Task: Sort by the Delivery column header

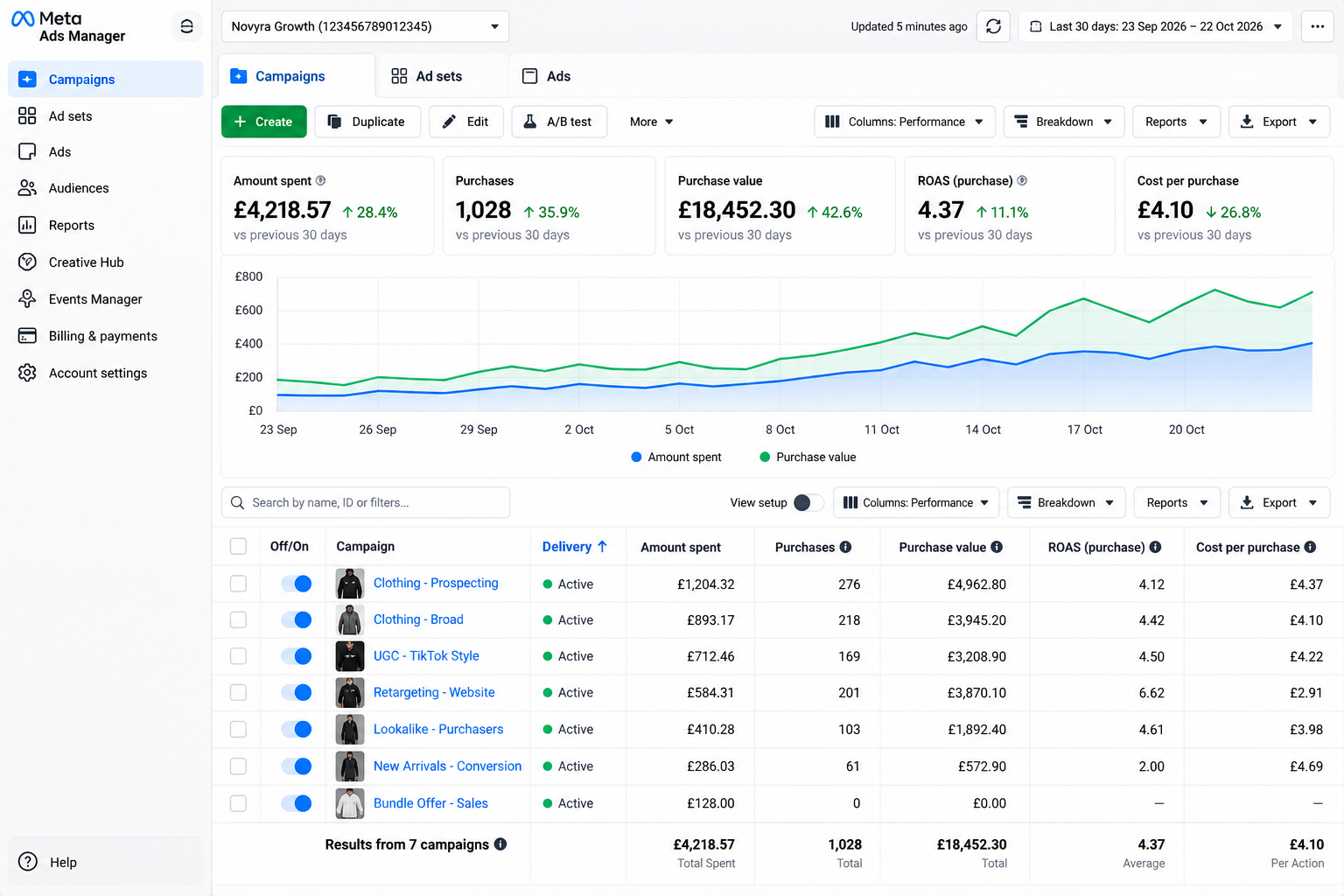Action: tap(575, 546)
